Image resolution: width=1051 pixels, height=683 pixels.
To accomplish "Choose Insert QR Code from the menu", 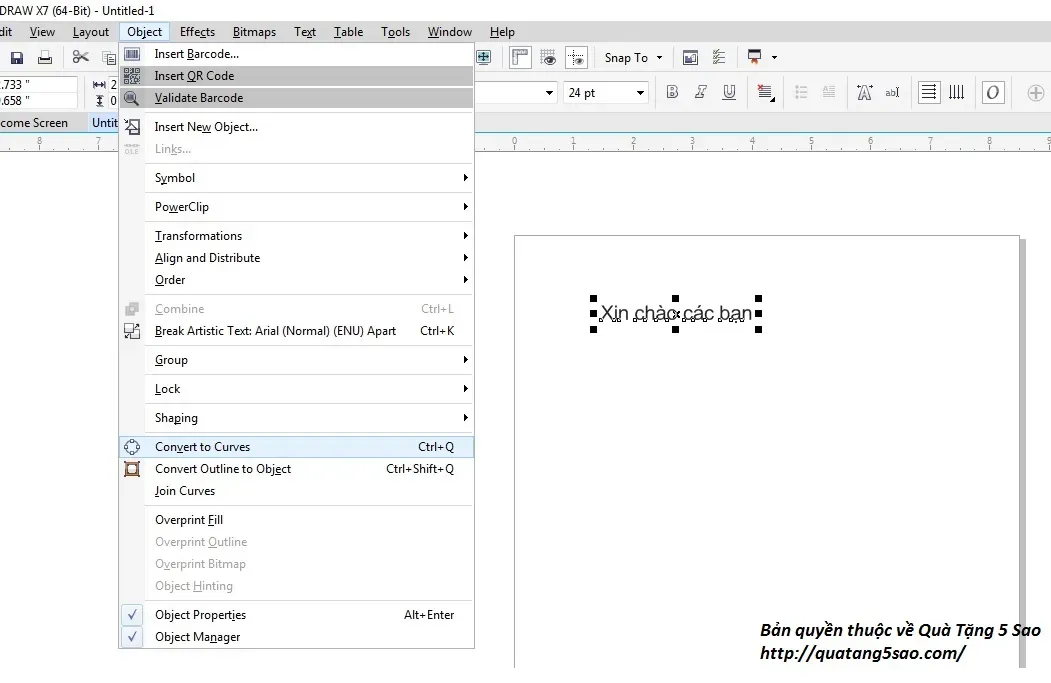I will pos(197,75).
